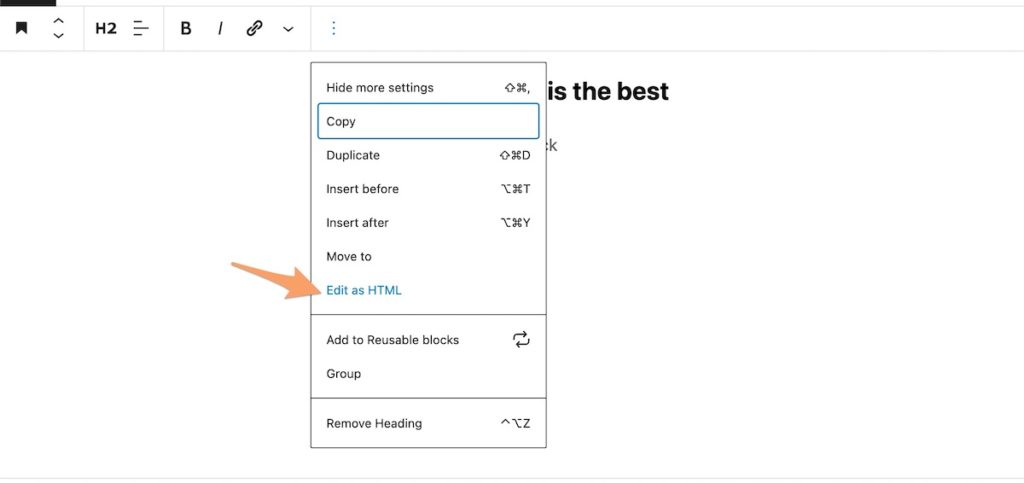This screenshot has height=483, width=1024.
Task: Click the heading block type bookmark icon
Action: pyautogui.click(x=22, y=28)
